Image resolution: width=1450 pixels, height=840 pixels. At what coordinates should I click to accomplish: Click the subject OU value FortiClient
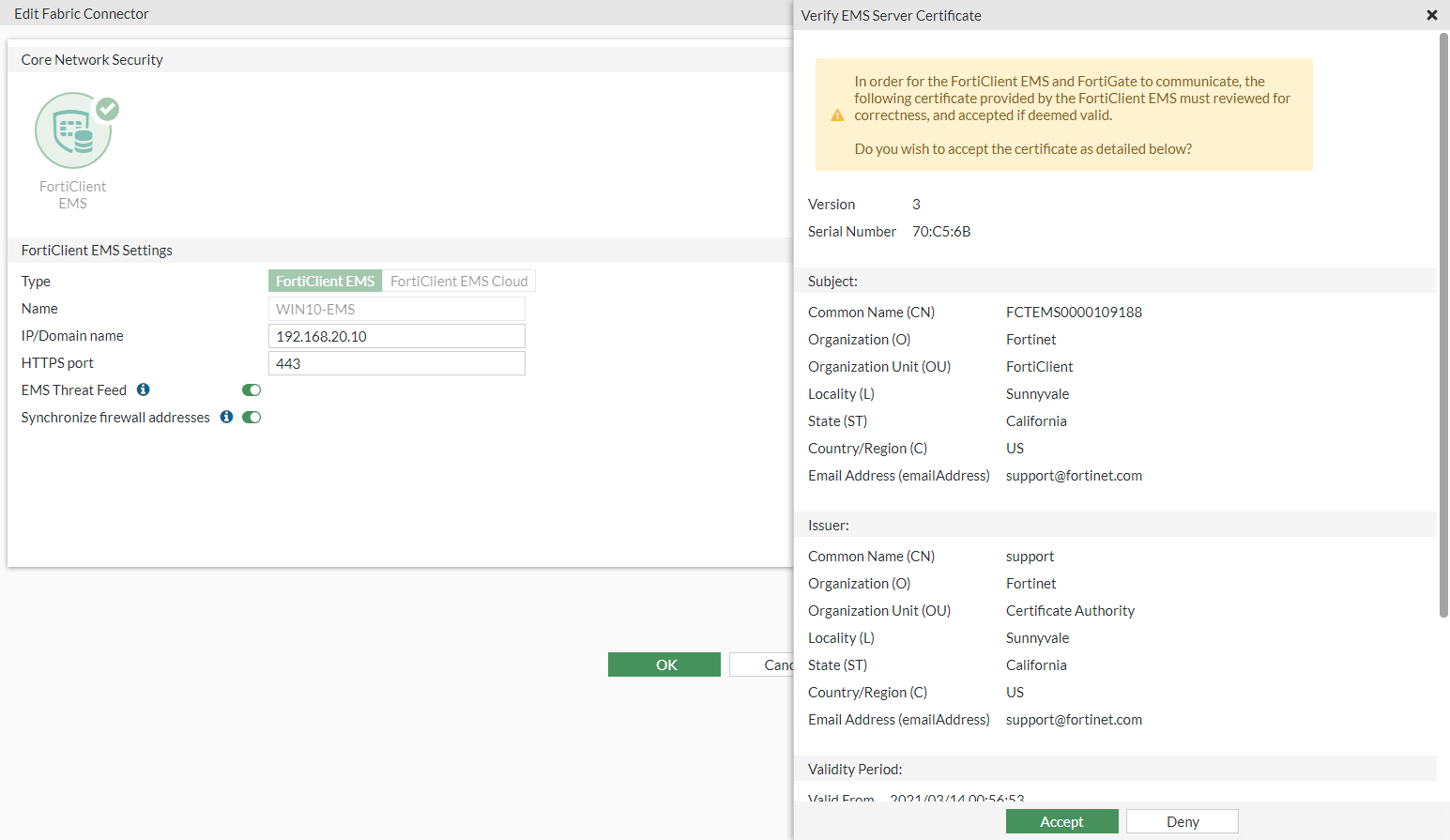point(1040,367)
